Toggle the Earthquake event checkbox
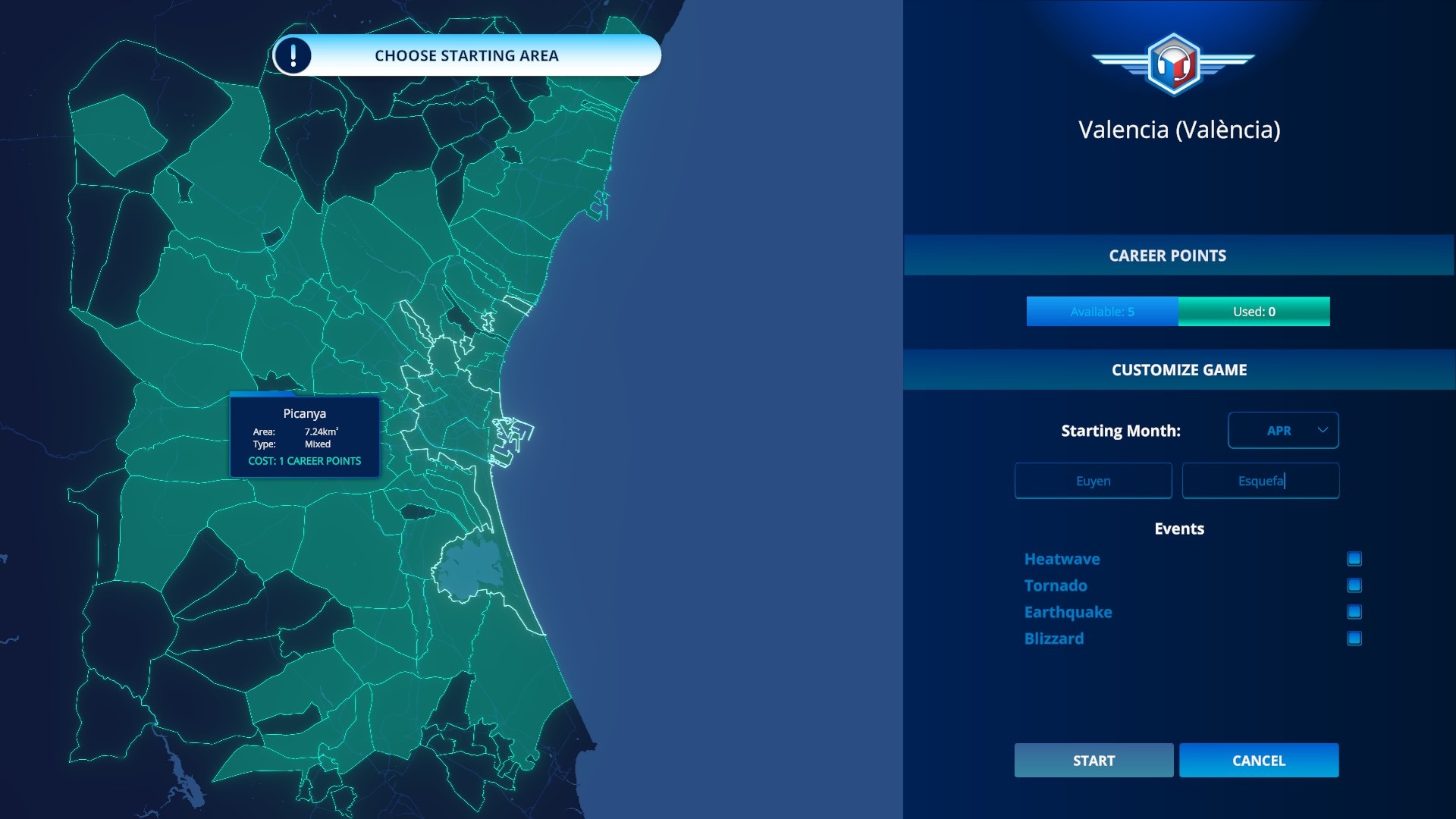This screenshot has width=1456, height=819. tap(1354, 612)
